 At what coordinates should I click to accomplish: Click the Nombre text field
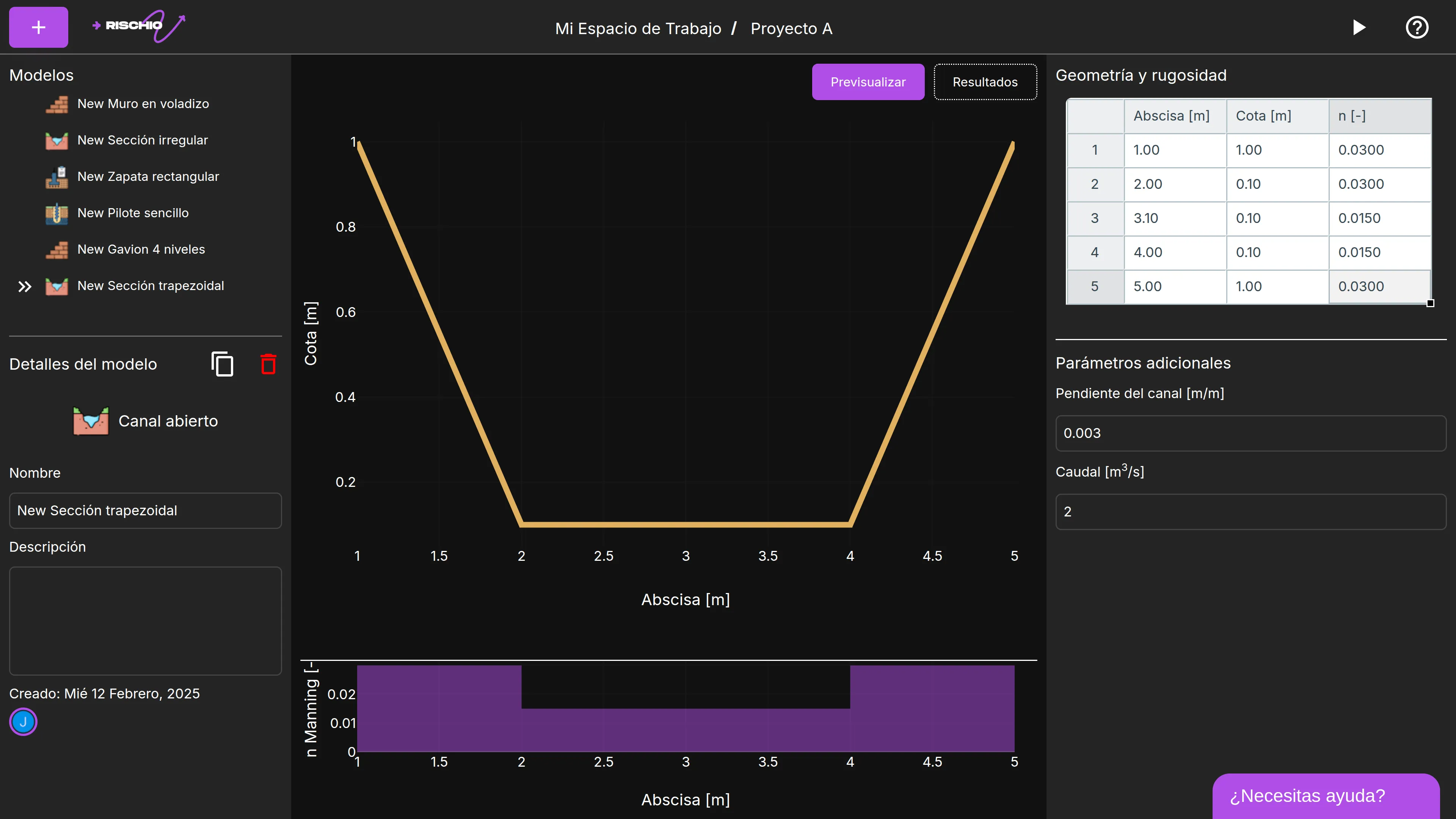[145, 510]
